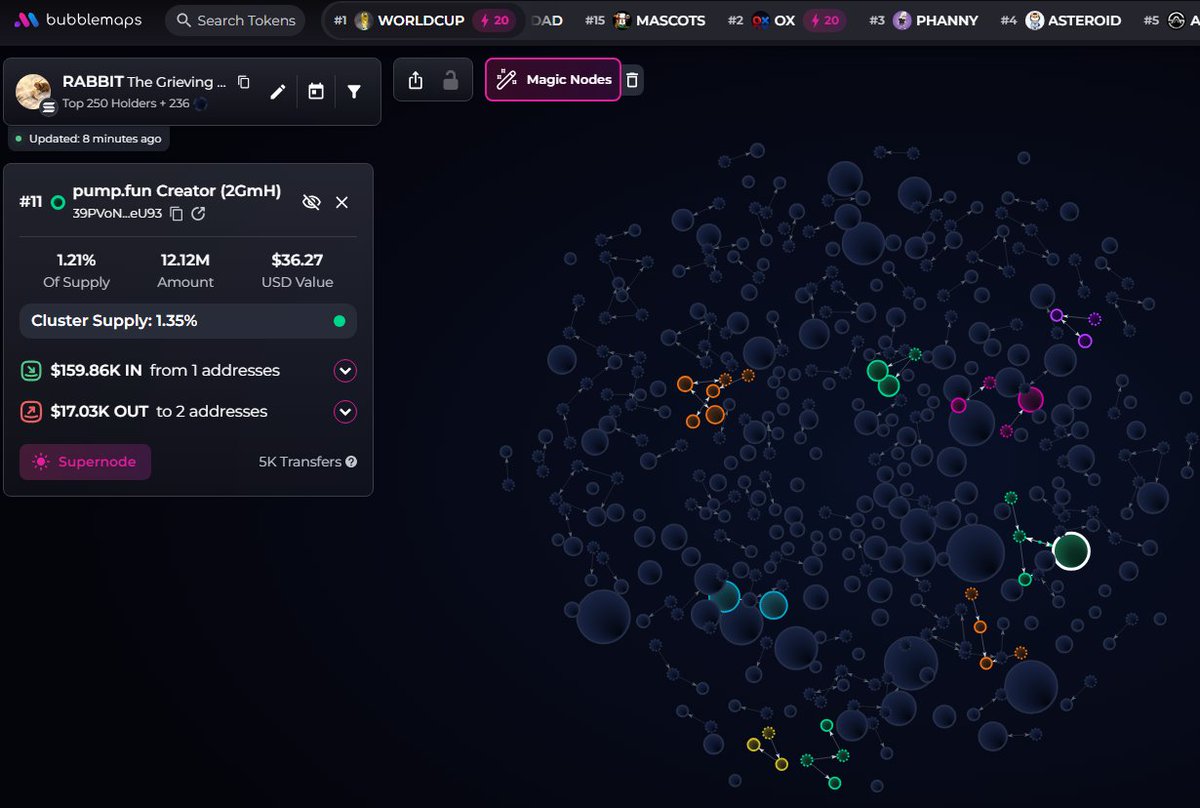The height and width of the screenshot is (808, 1200).
Task: Open the #15 MASCOTS trending token
Action: (x=645, y=20)
